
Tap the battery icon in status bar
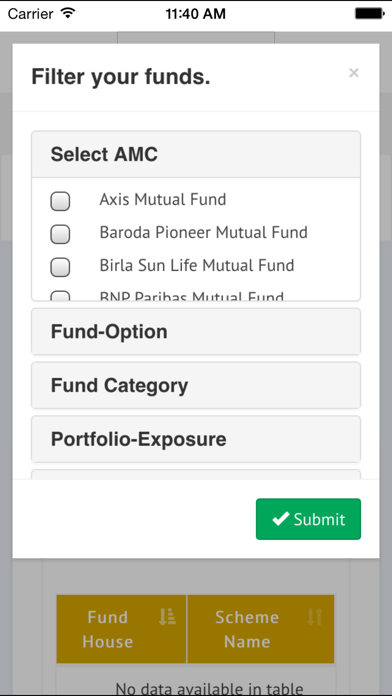point(369,14)
